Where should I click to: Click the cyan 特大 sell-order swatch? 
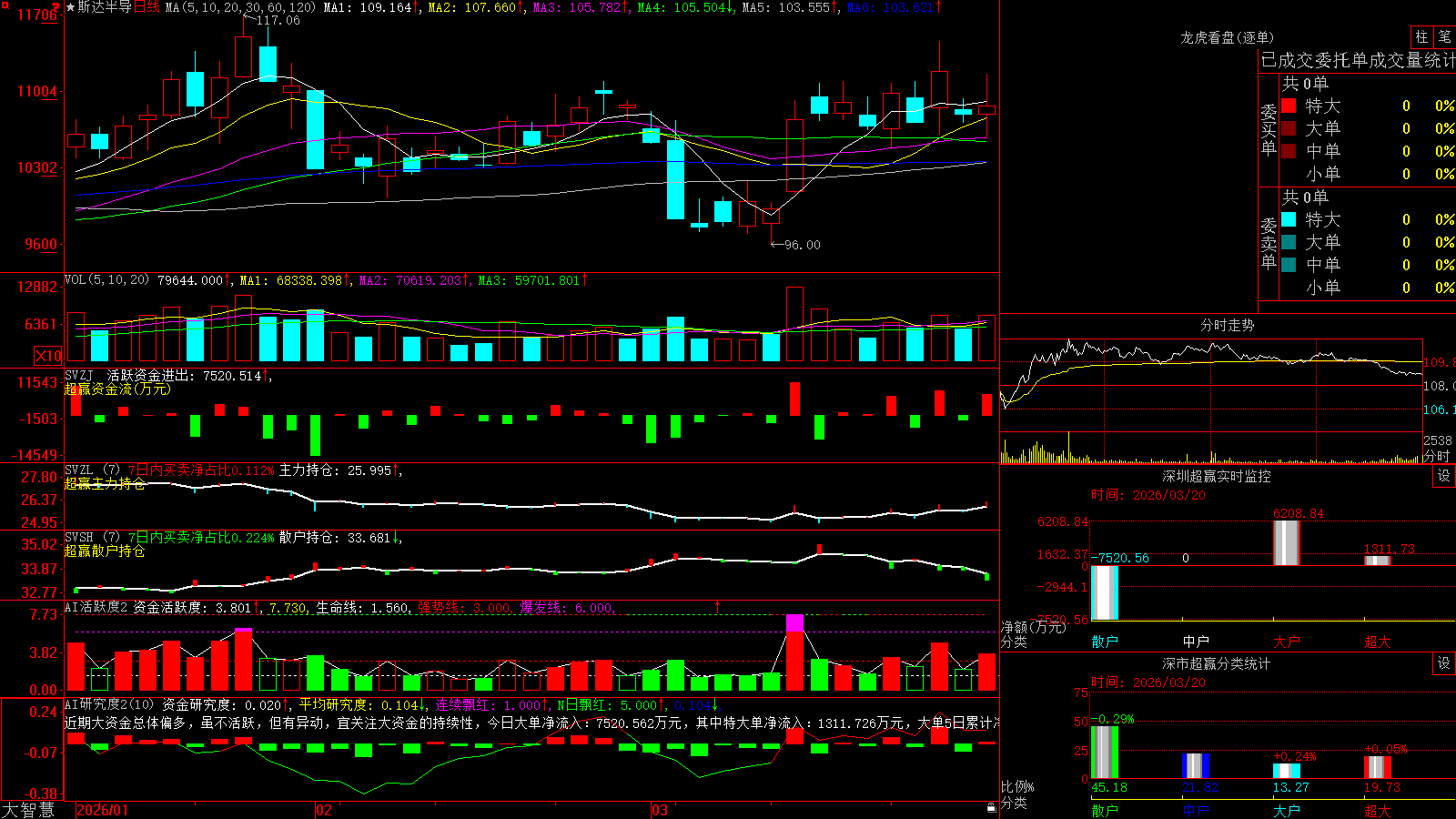[1289, 219]
